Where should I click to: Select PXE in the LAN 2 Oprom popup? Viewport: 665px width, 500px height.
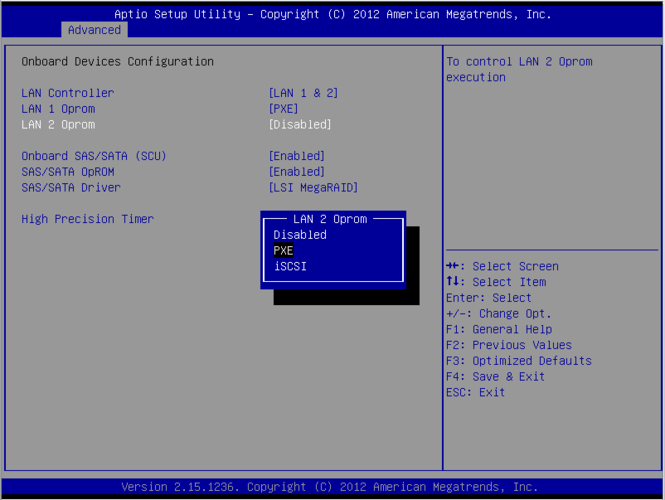click(x=284, y=251)
